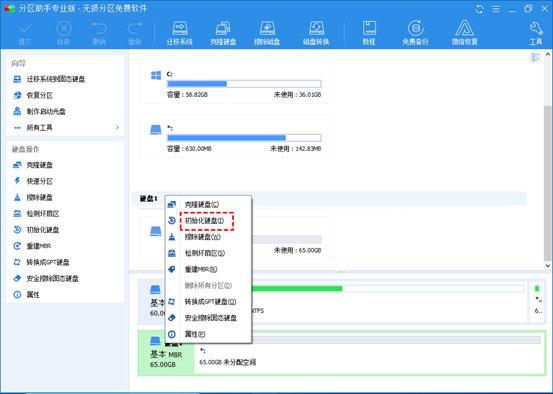Click 快速分区 in the sidebar
553x394 pixels.
(x=39, y=181)
